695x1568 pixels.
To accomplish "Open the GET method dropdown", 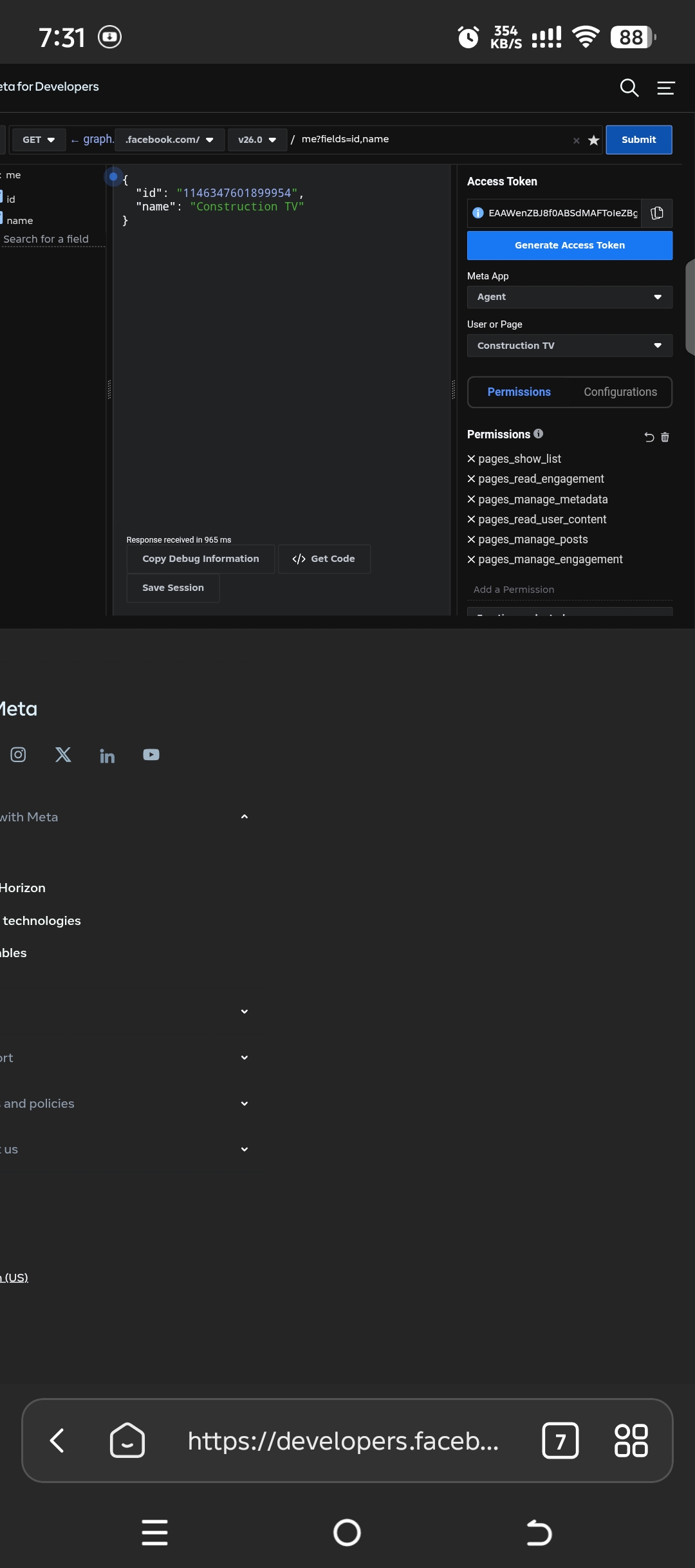I will pyautogui.click(x=39, y=140).
